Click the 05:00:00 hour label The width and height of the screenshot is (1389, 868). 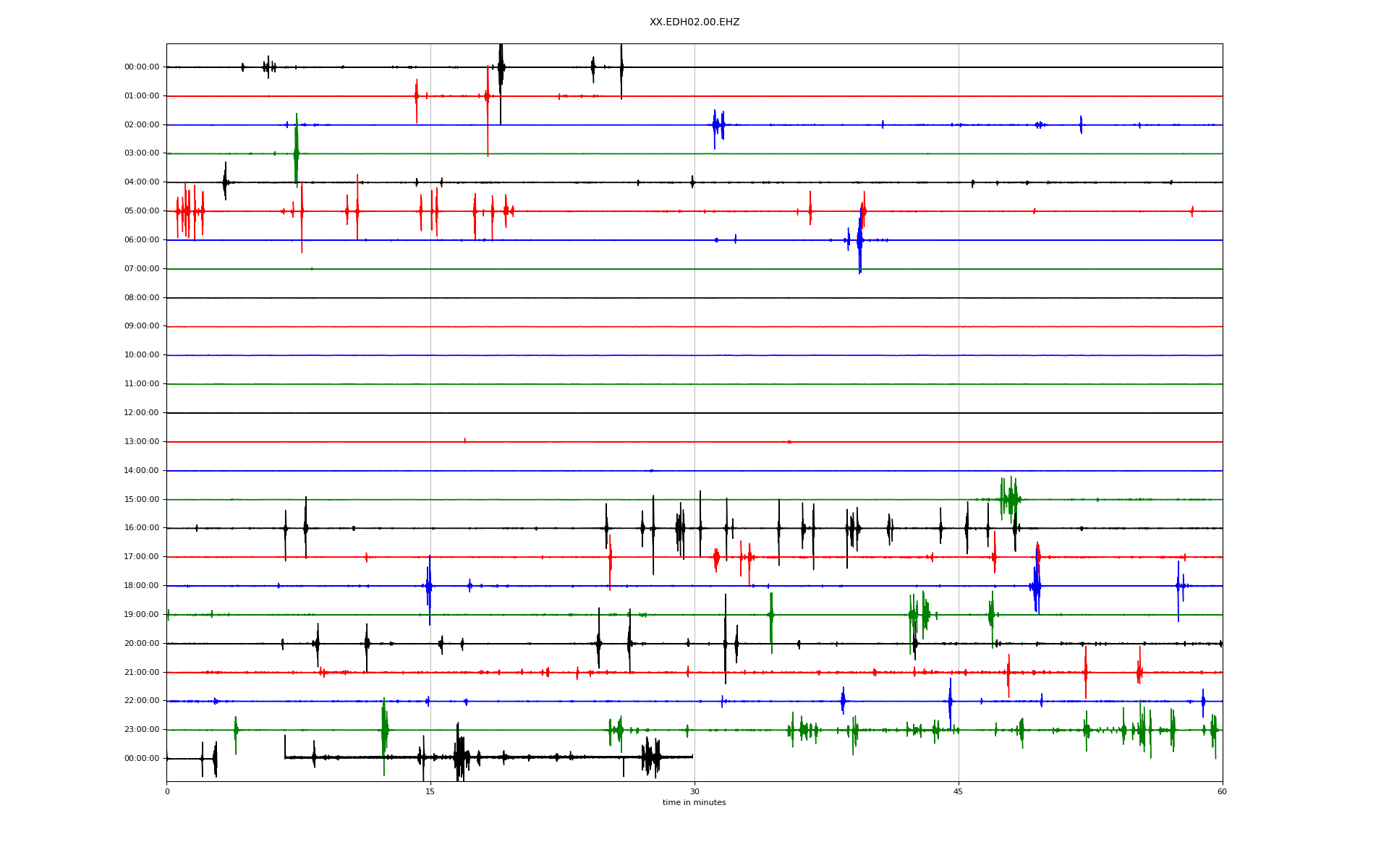pos(142,211)
